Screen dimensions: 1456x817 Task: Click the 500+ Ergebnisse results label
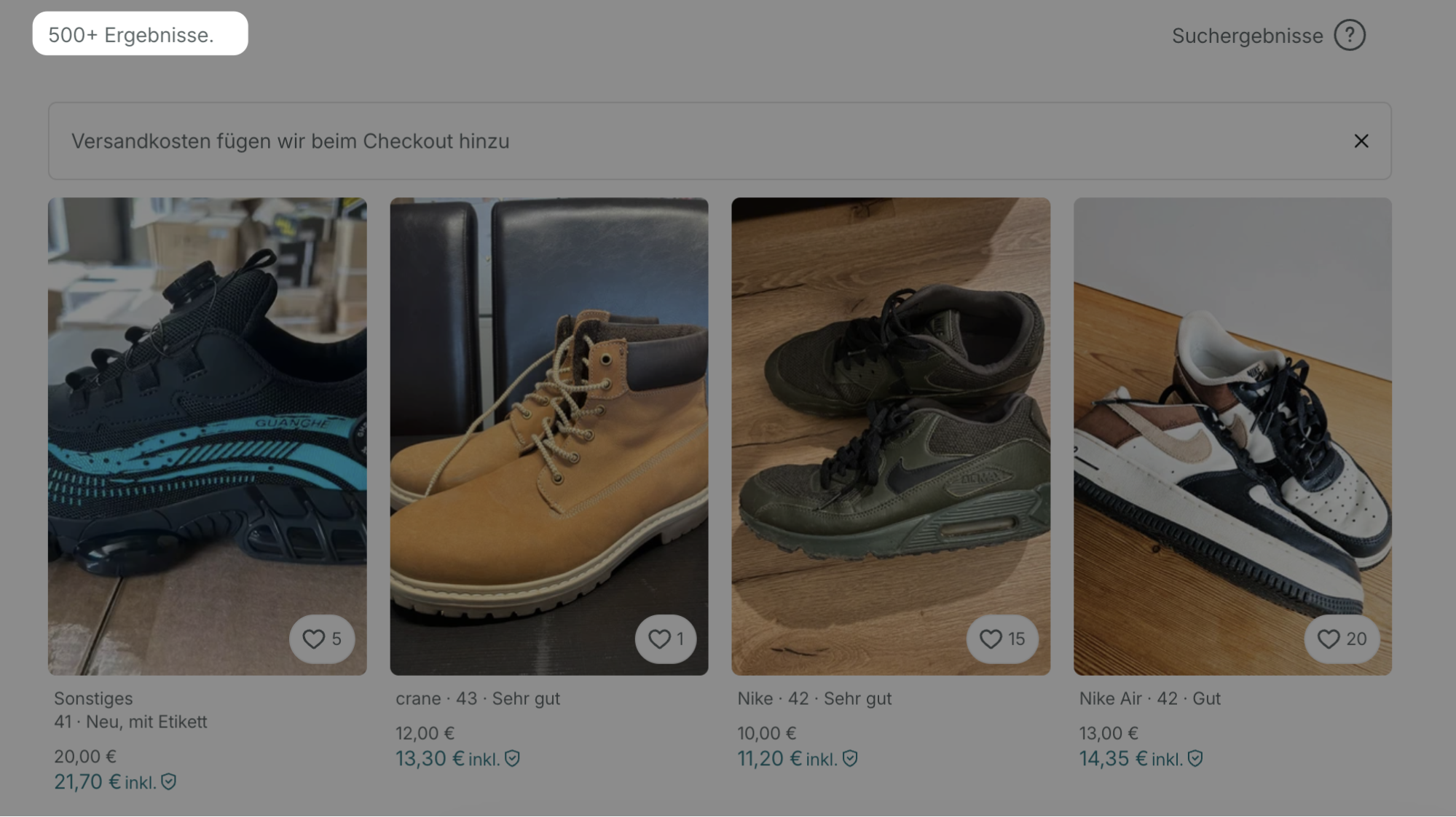(131, 34)
